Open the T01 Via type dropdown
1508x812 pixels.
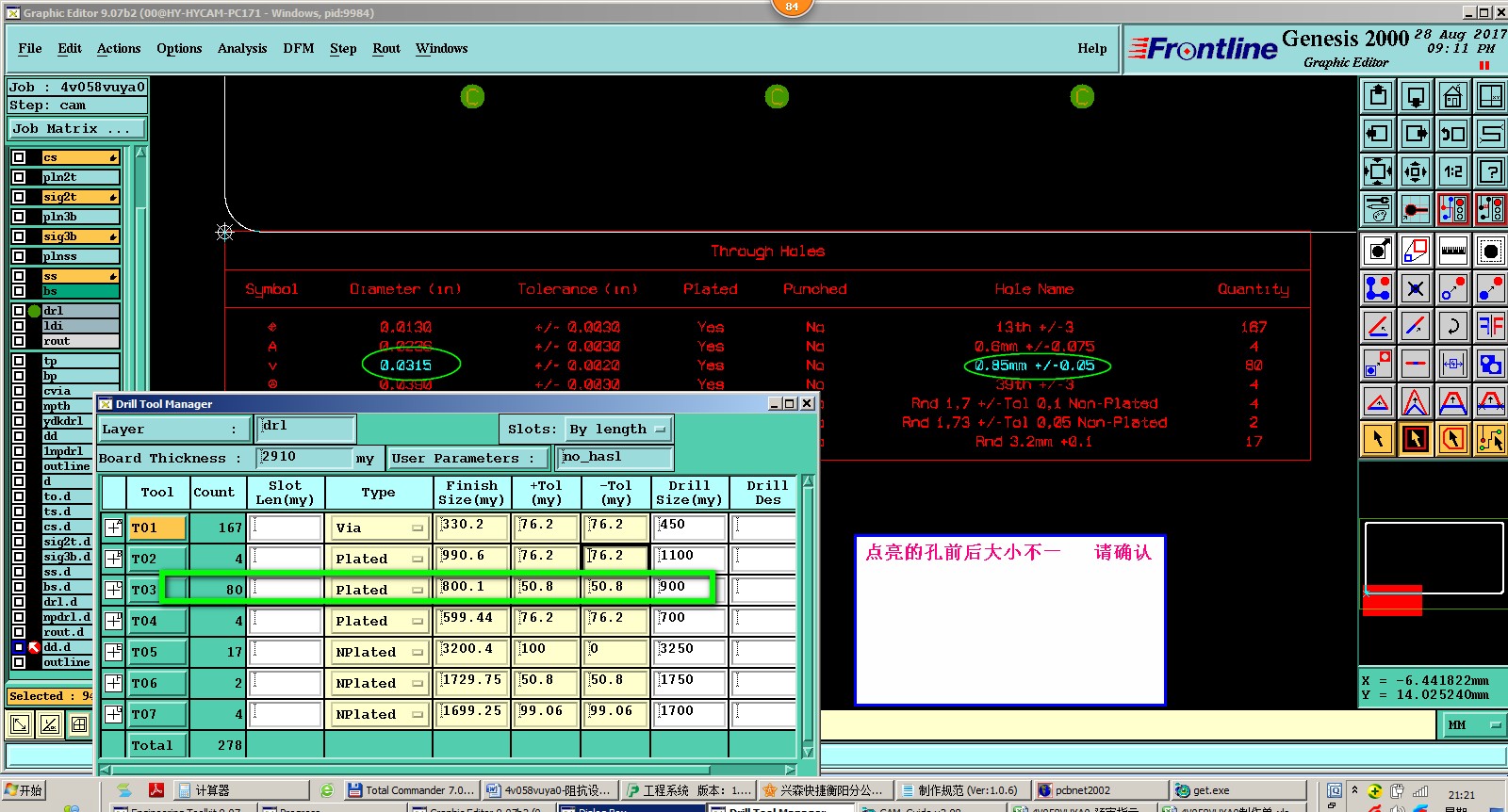(378, 528)
